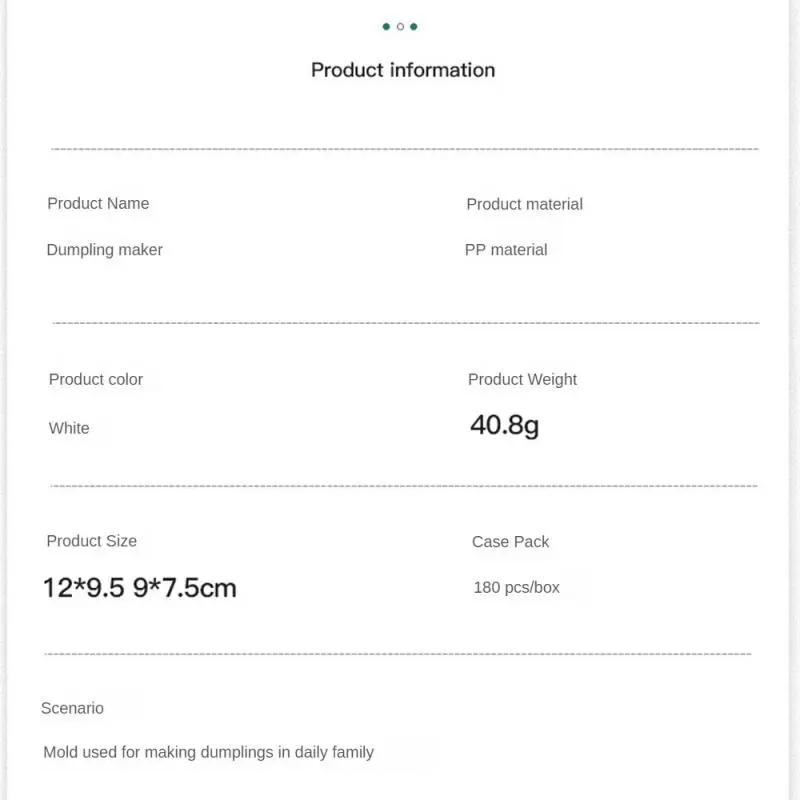Select the "Product material" label
Screen dimensions: 800x800
click(524, 204)
